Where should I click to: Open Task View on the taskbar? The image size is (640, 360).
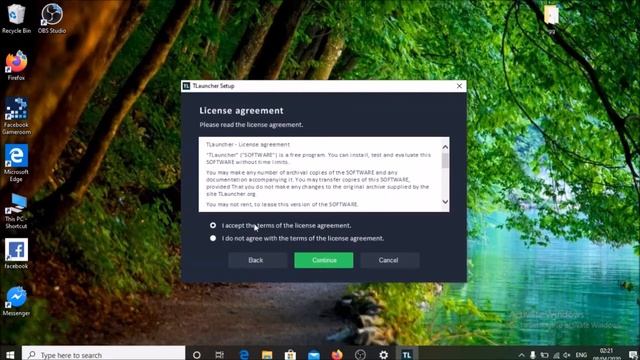pyautogui.click(x=220, y=355)
